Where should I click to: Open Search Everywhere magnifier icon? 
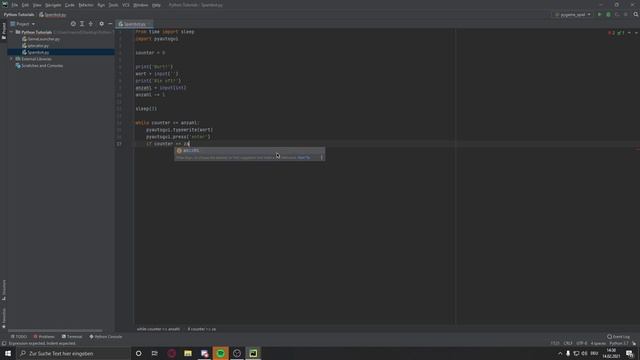pyautogui.click(x=636, y=15)
